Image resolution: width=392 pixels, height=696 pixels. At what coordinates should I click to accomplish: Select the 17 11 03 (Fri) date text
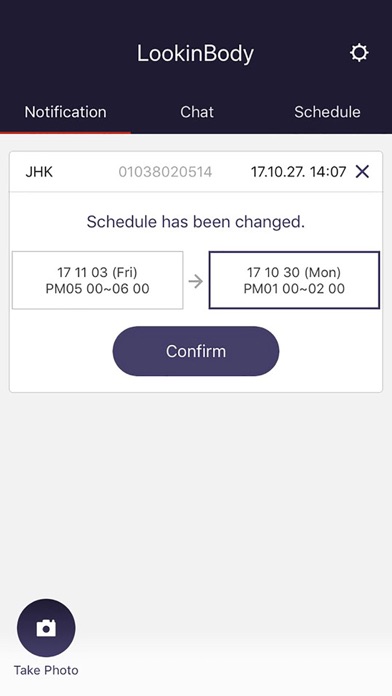click(x=97, y=272)
